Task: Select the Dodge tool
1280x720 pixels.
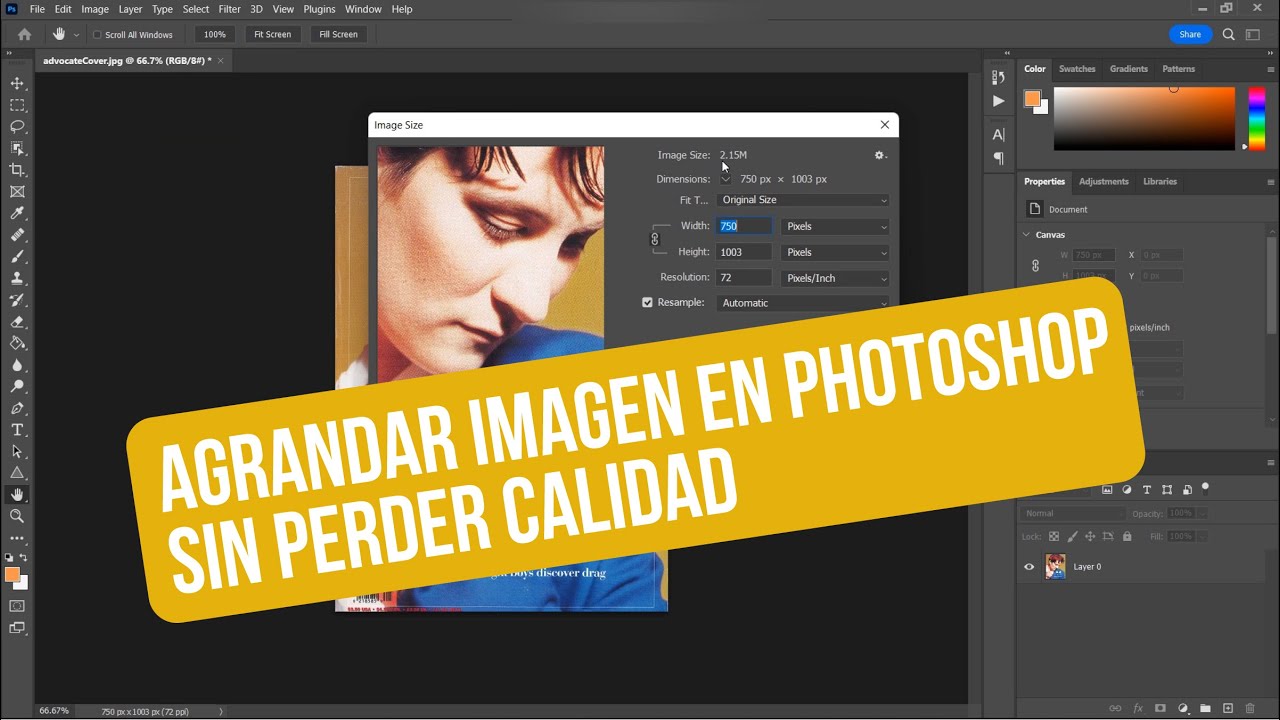Action: [17, 387]
